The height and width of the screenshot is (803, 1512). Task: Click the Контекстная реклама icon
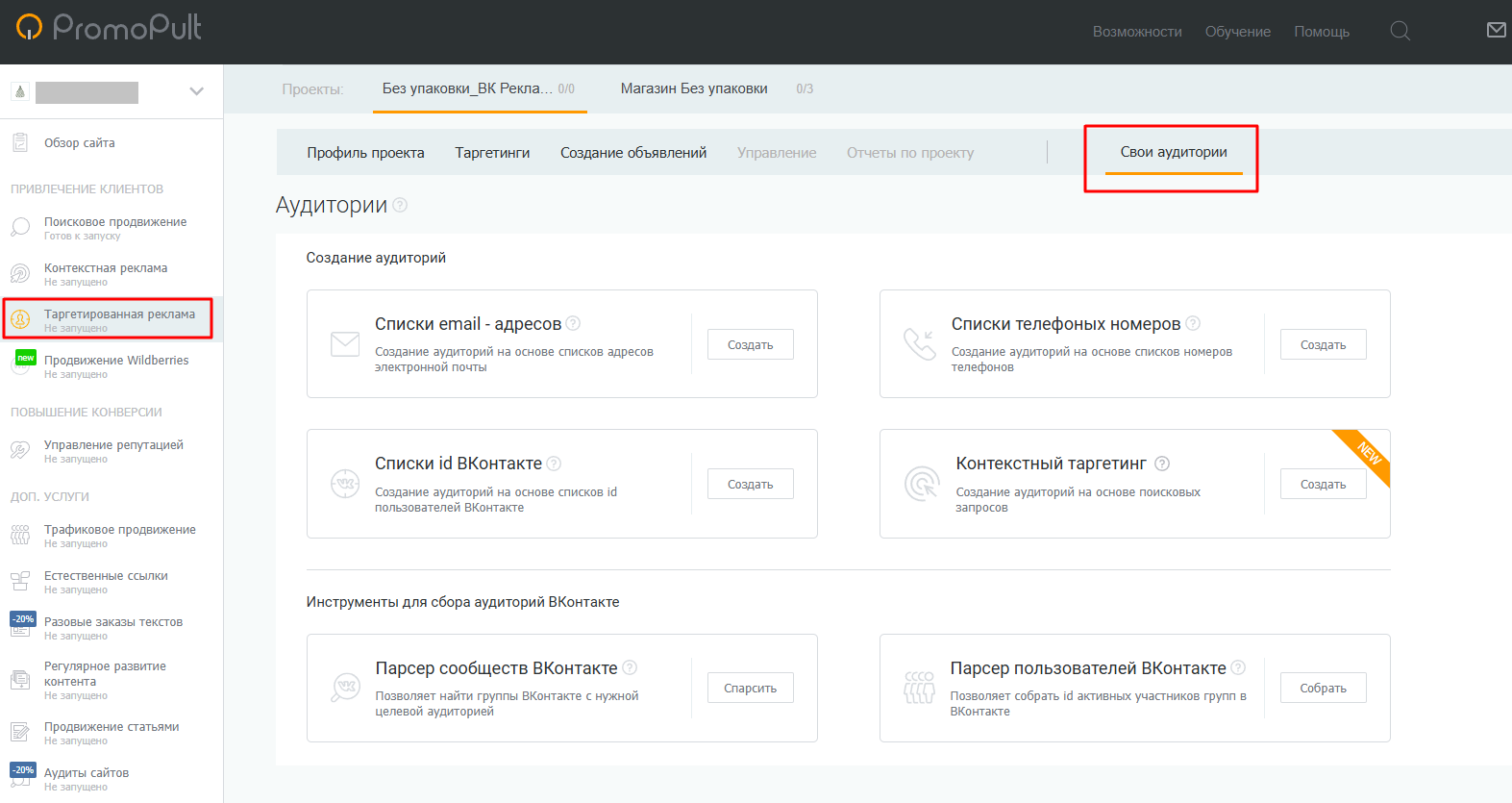(20, 274)
